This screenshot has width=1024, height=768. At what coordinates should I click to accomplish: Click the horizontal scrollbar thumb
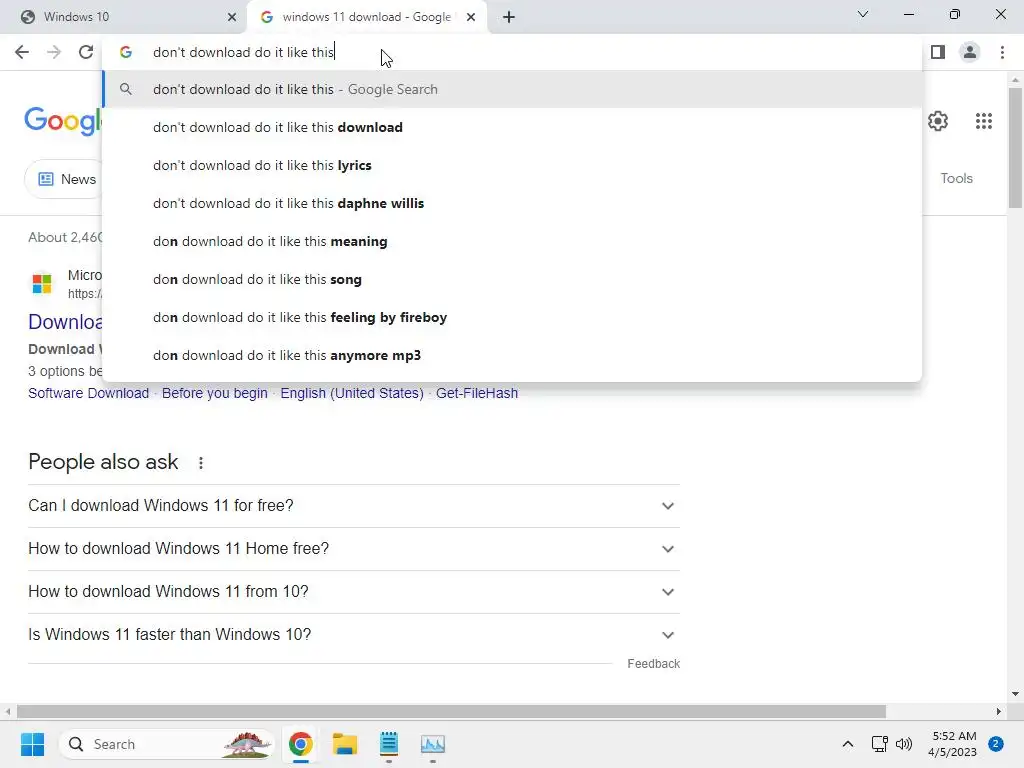451,711
